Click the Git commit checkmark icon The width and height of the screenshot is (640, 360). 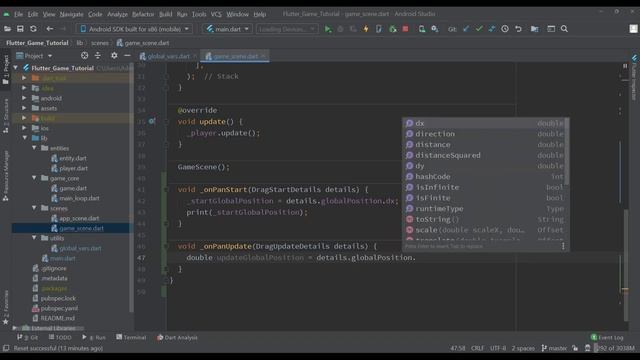[x=479, y=29]
